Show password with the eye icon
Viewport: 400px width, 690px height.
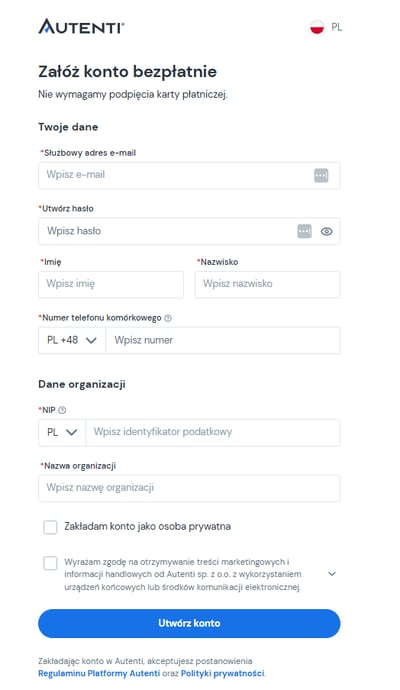(x=327, y=231)
